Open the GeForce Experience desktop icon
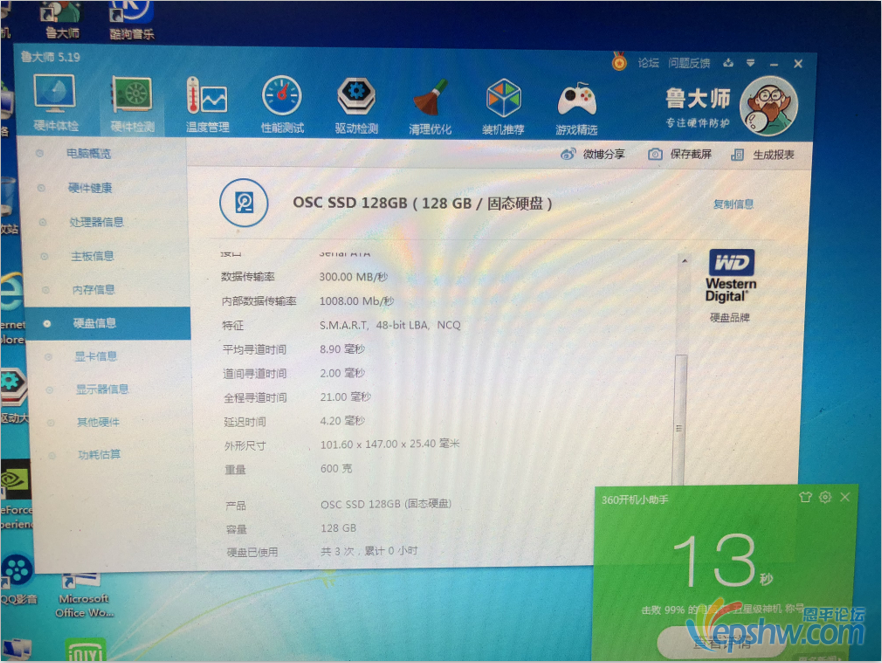 [x=16, y=495]
